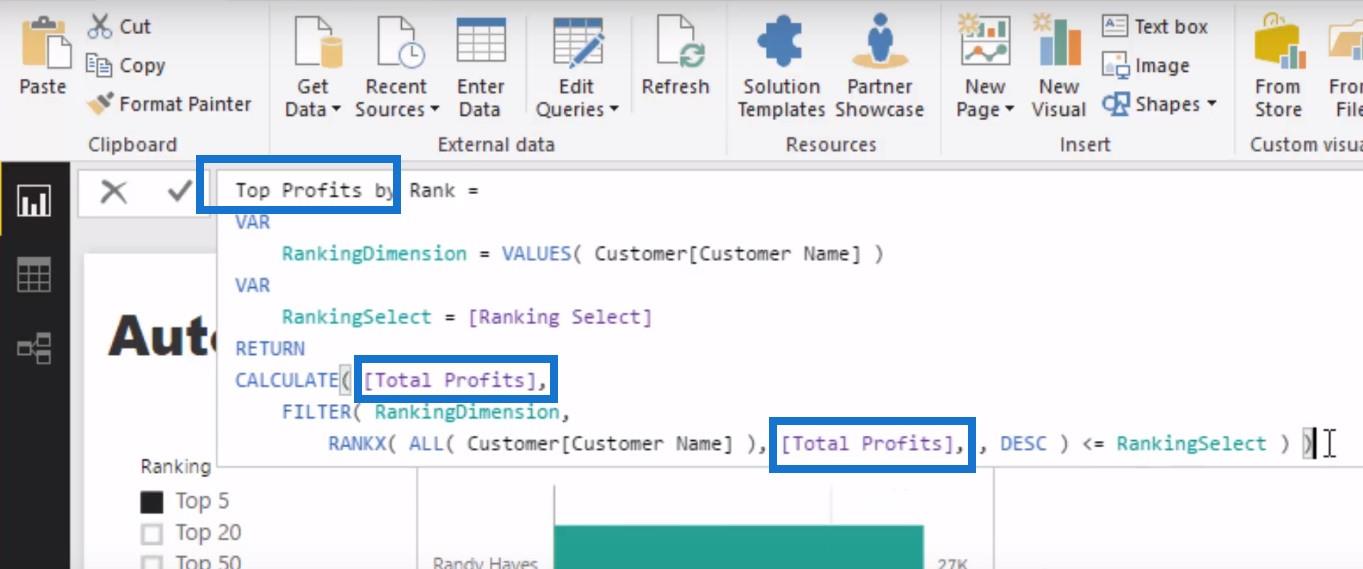Open the Shapes dropdown

[x=1159, y=104]
